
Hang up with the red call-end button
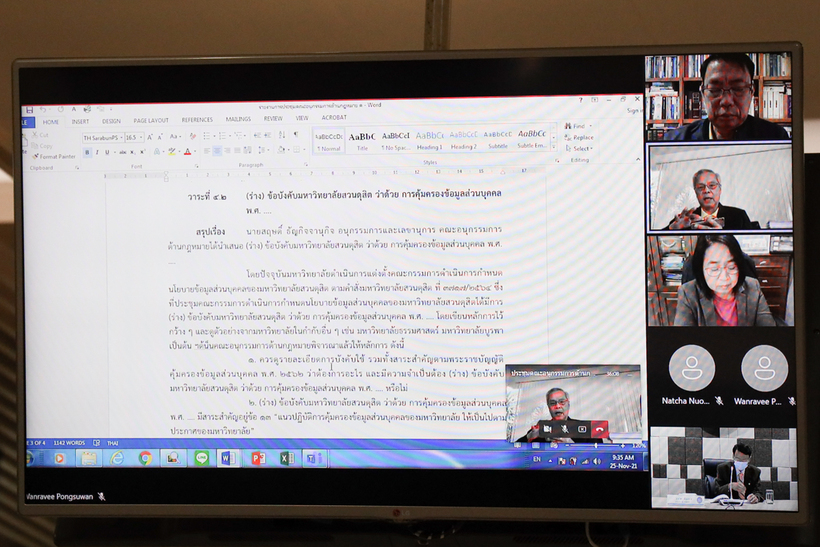599,429
